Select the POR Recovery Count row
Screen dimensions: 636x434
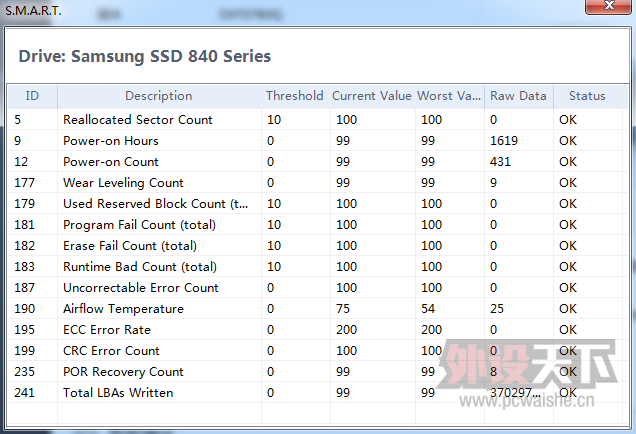[x=315, y=372]
